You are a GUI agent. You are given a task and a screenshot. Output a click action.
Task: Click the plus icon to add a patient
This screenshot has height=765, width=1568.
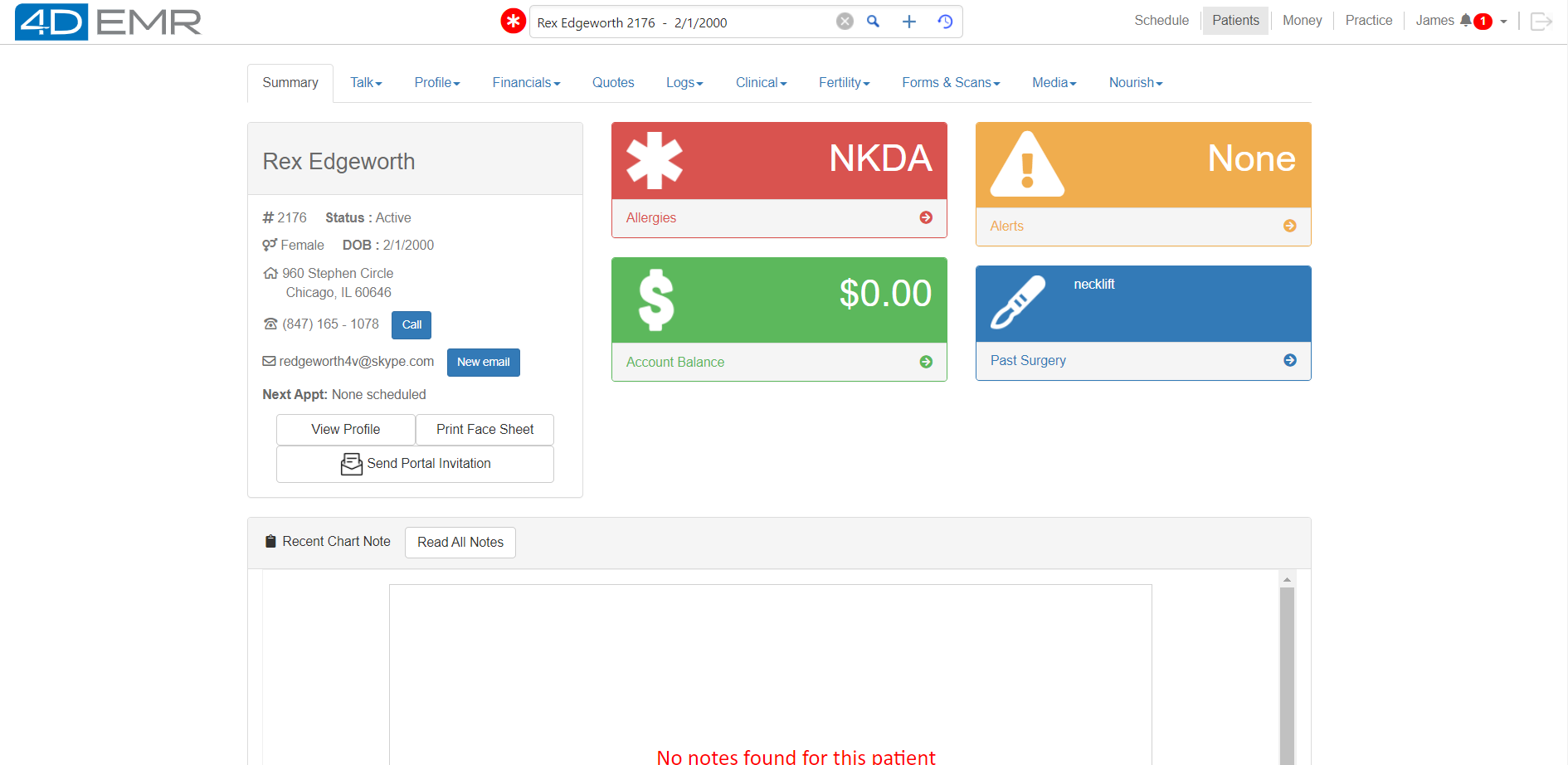click(908, 21)
